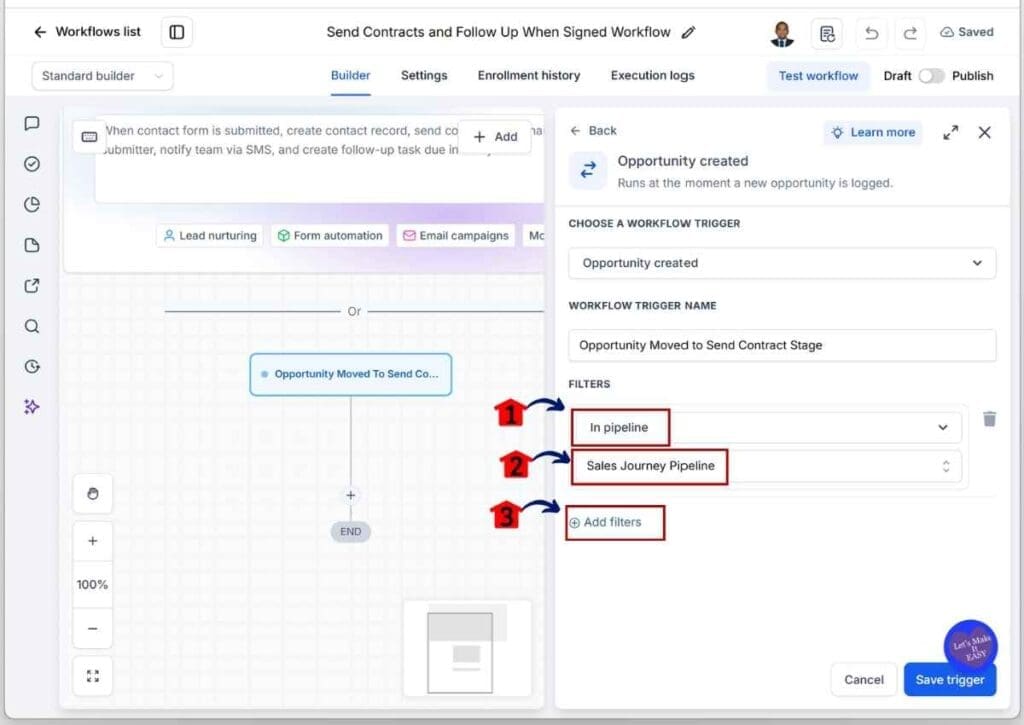The height and width of the screenshot is (725, 1024).
Task: Open the Execution logs tab
Action: 652,76
